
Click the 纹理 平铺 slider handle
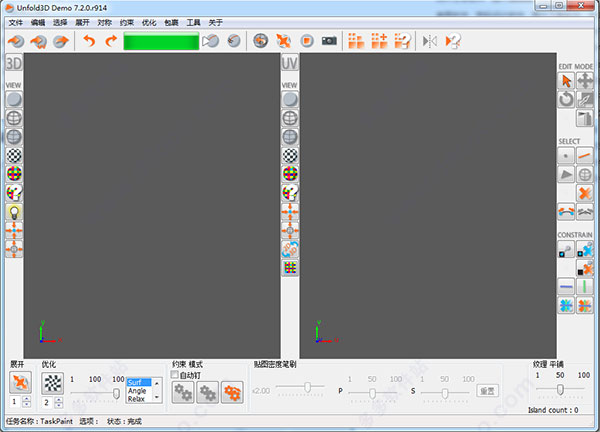tap(560, 390)
